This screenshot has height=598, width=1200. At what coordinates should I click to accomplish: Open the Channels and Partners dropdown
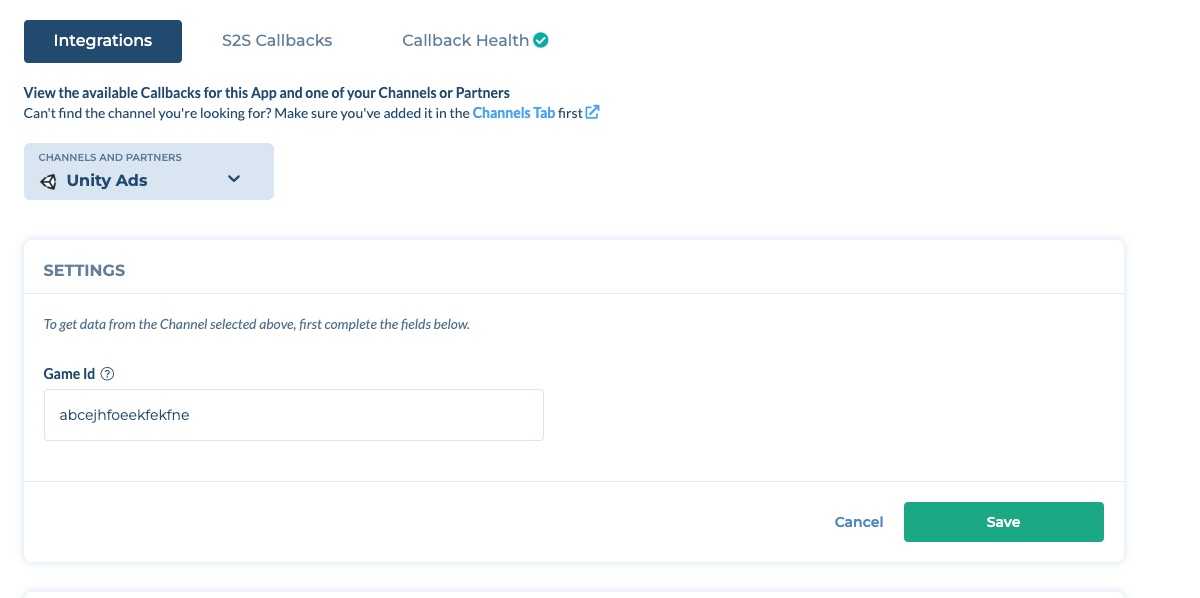coord(149,171)
